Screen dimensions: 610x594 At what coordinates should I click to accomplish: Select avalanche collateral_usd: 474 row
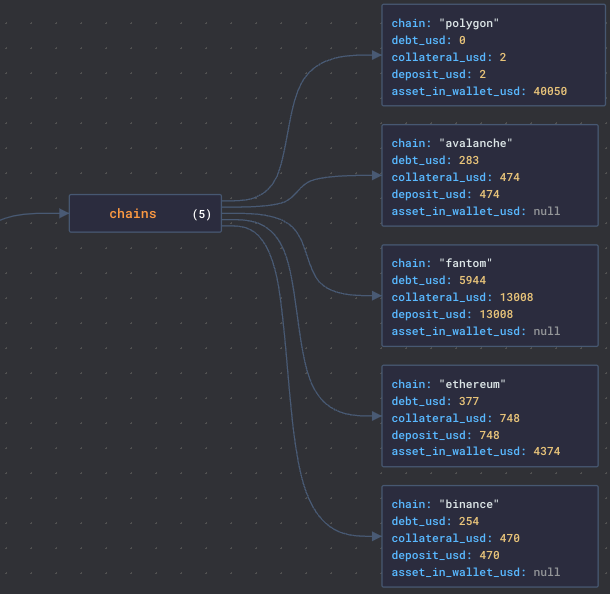click(x=456, y=177)
